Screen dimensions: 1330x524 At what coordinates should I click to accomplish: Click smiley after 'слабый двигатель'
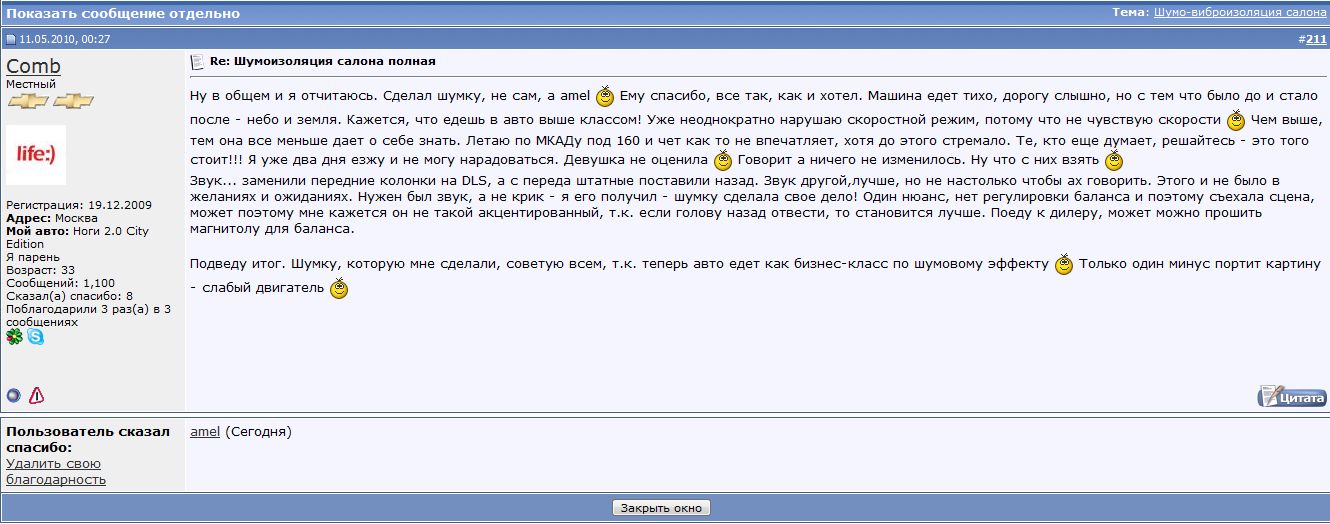(339, 289)
